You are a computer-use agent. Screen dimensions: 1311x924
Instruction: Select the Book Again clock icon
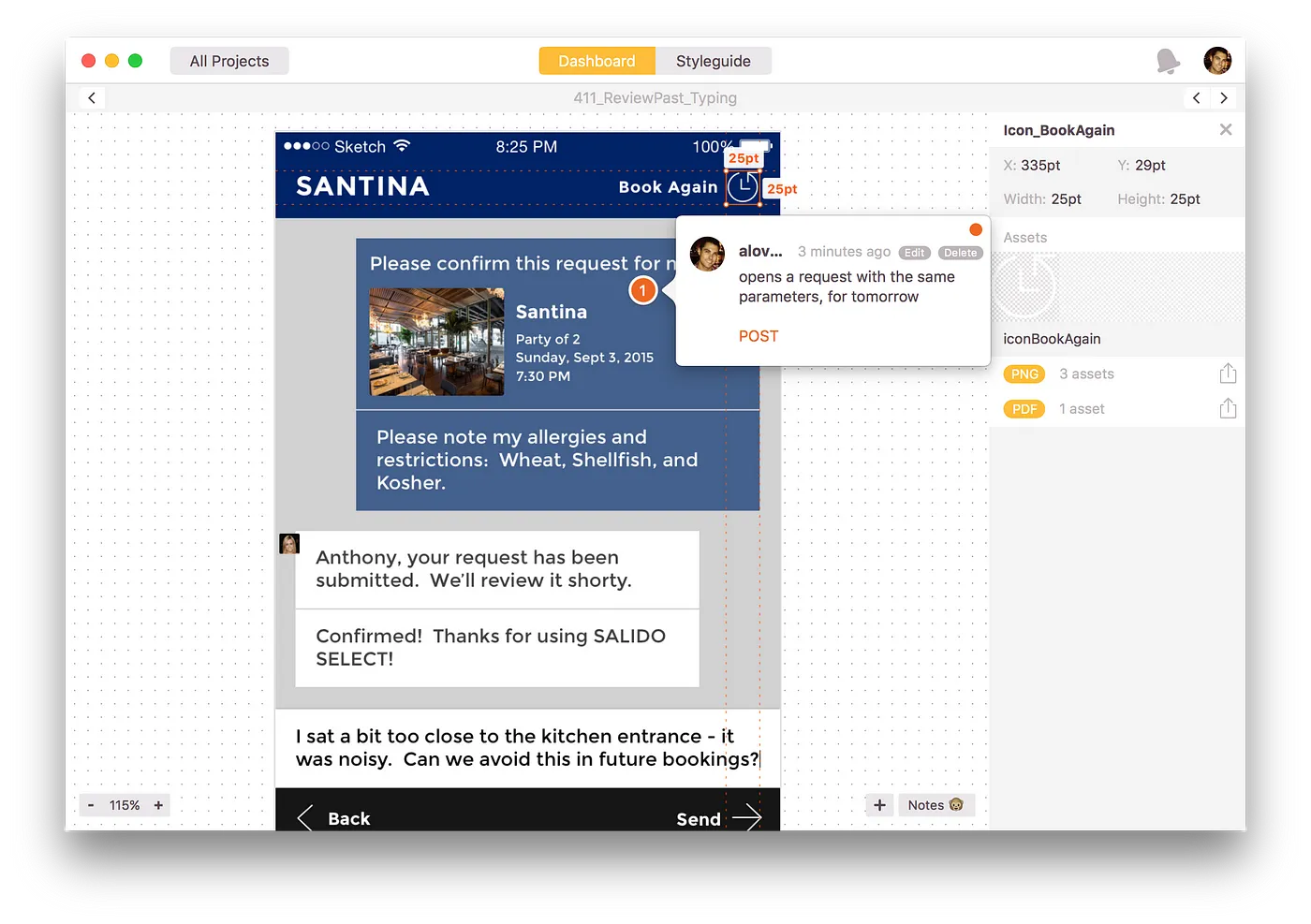click(x=743, y=187)
